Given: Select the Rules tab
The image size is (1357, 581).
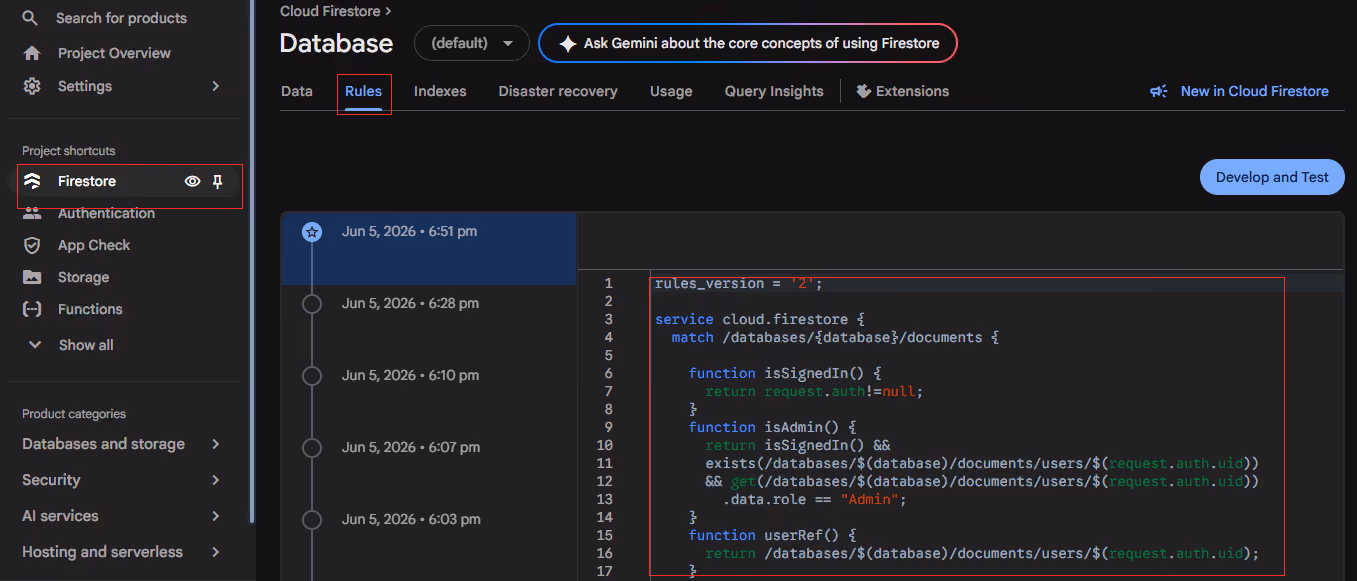Looking at the screenshot, I should click(364, 91).
